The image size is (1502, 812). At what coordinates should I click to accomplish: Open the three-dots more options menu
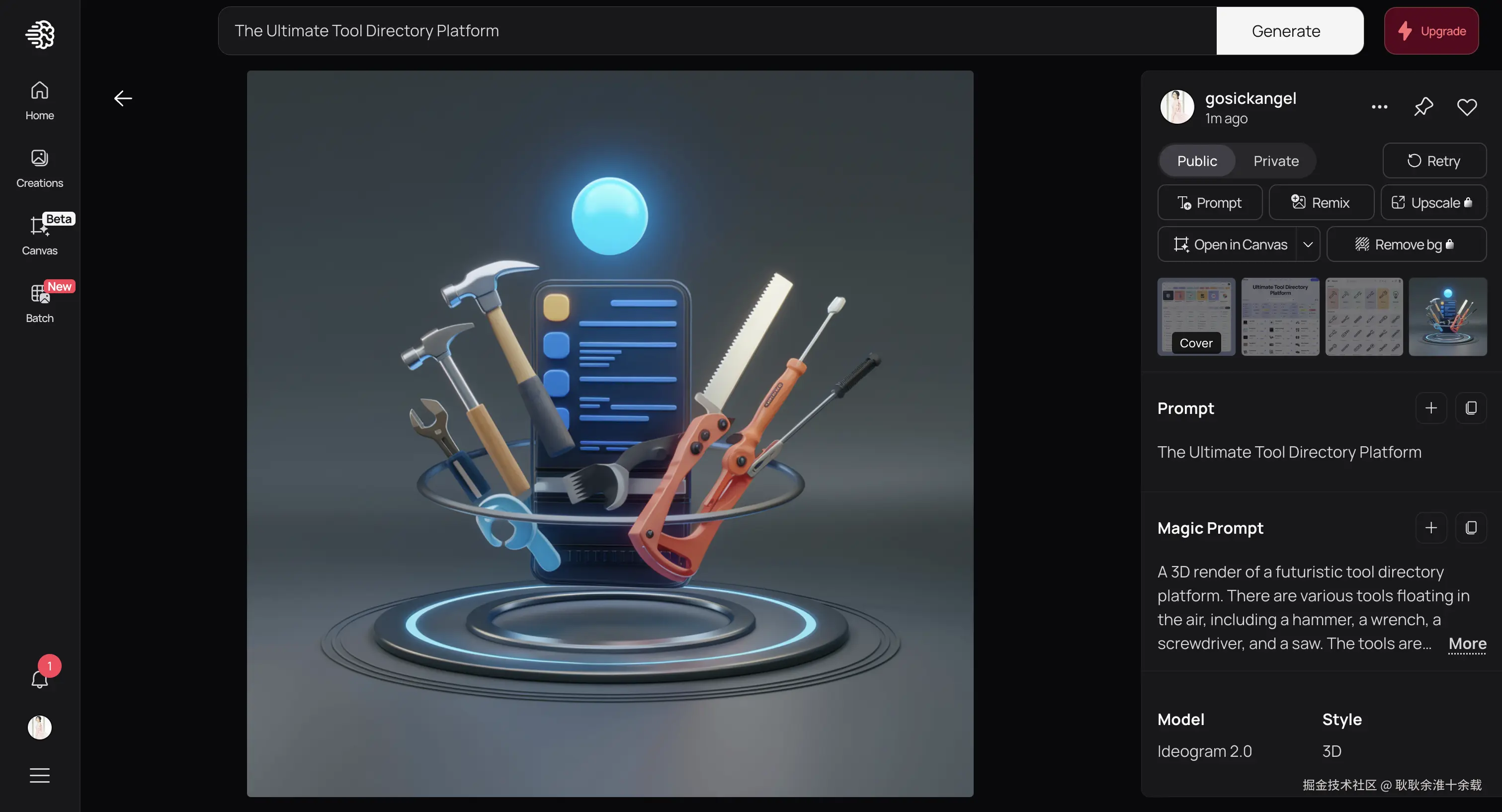click(x=1379, y=107)
